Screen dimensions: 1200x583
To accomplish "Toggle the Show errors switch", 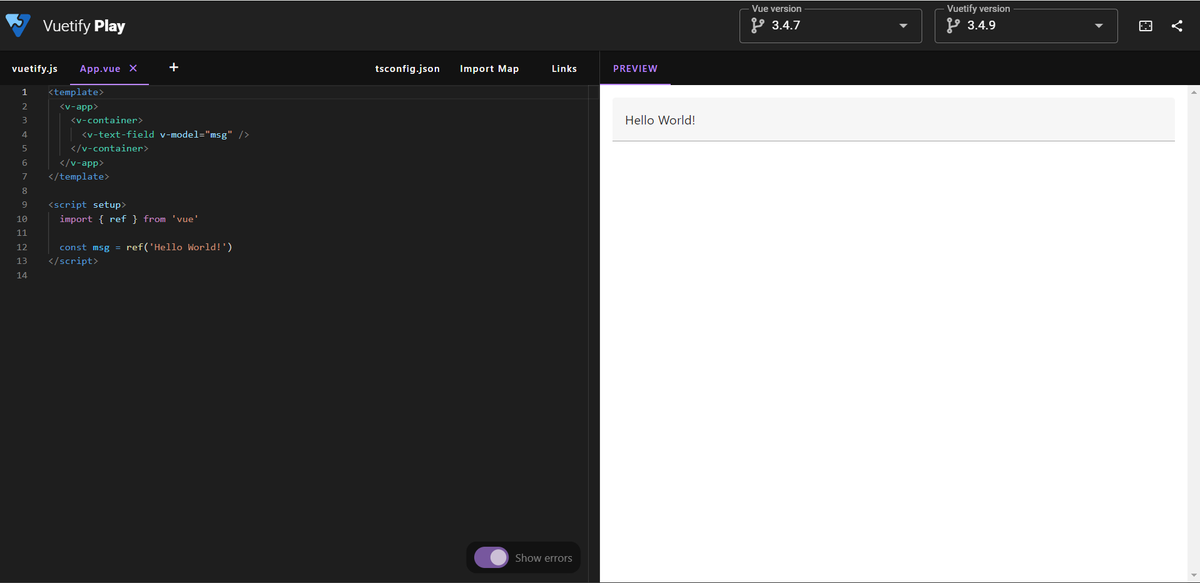I will (491, 557).
